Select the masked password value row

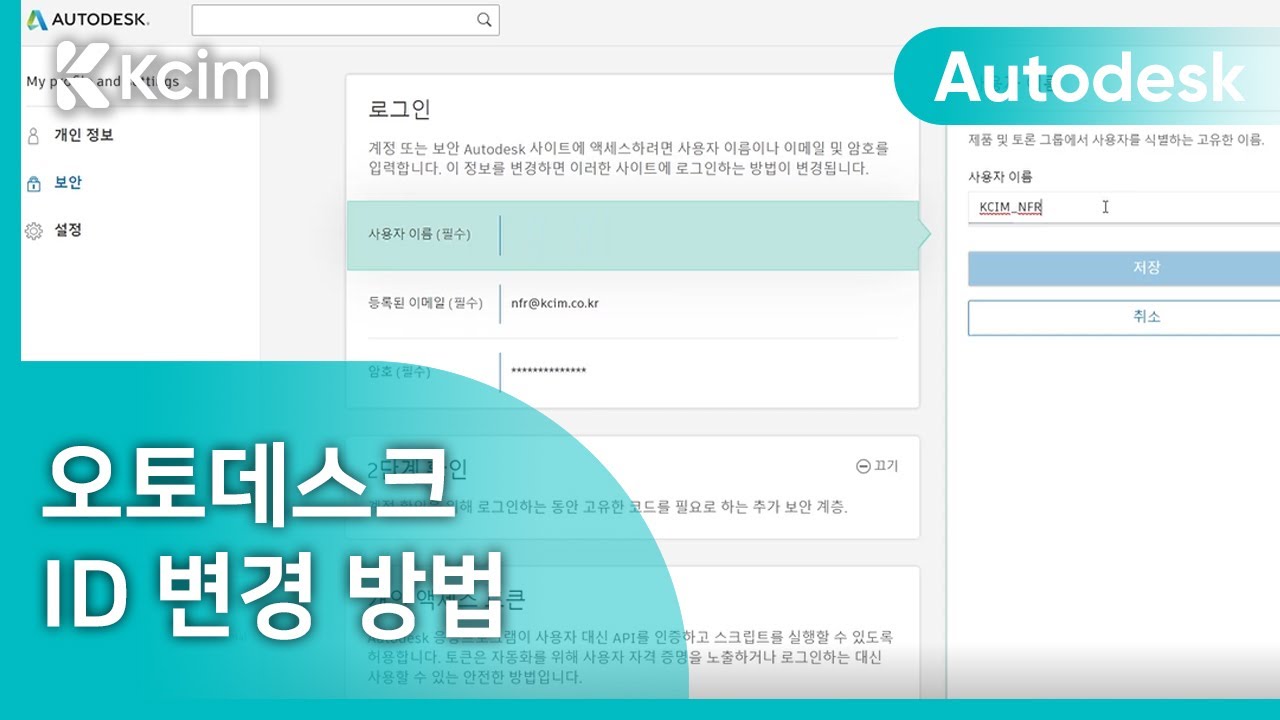632,371
